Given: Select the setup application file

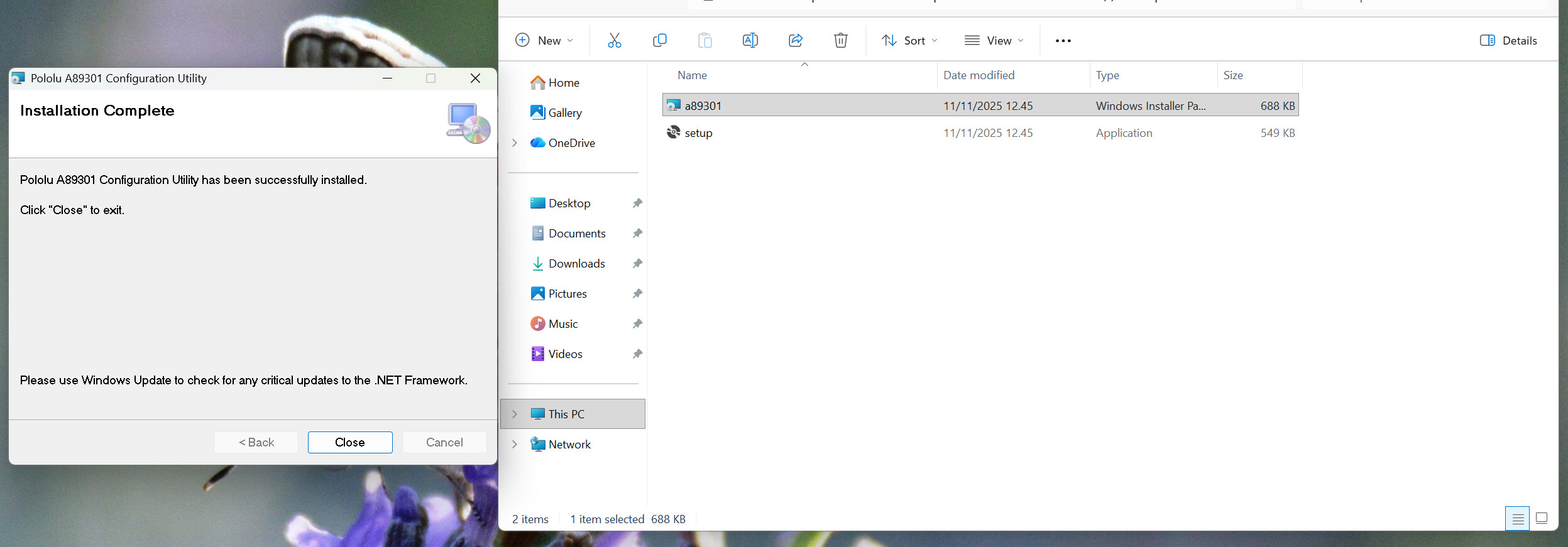Looking at the screenshot, I should pos(698,133).
